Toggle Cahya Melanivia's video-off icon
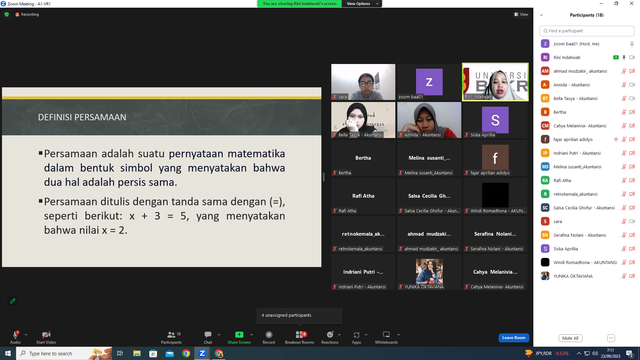Screen dimensions: 640x360 pos(632,126)
